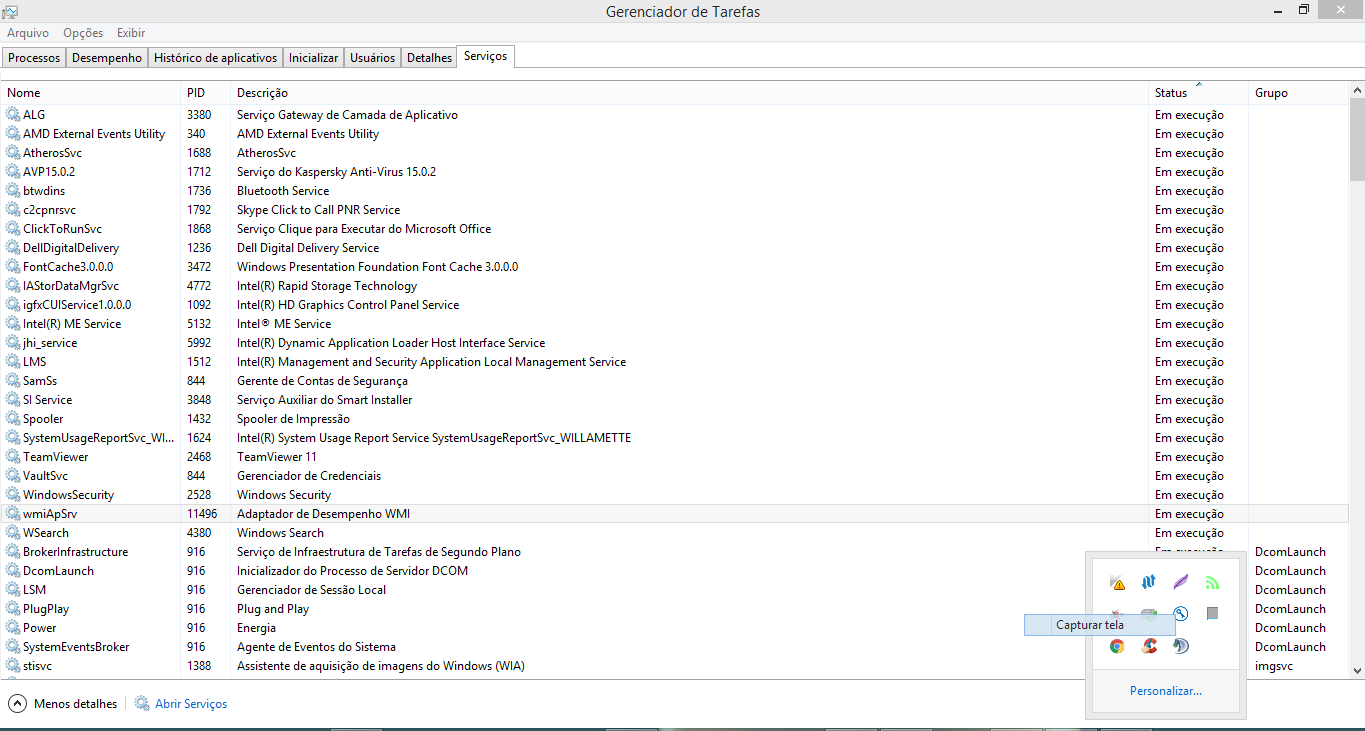Collapse view with Menos detalhes chevron
The width and height of the screenshot is (1365, 731).
click(17, 704)
